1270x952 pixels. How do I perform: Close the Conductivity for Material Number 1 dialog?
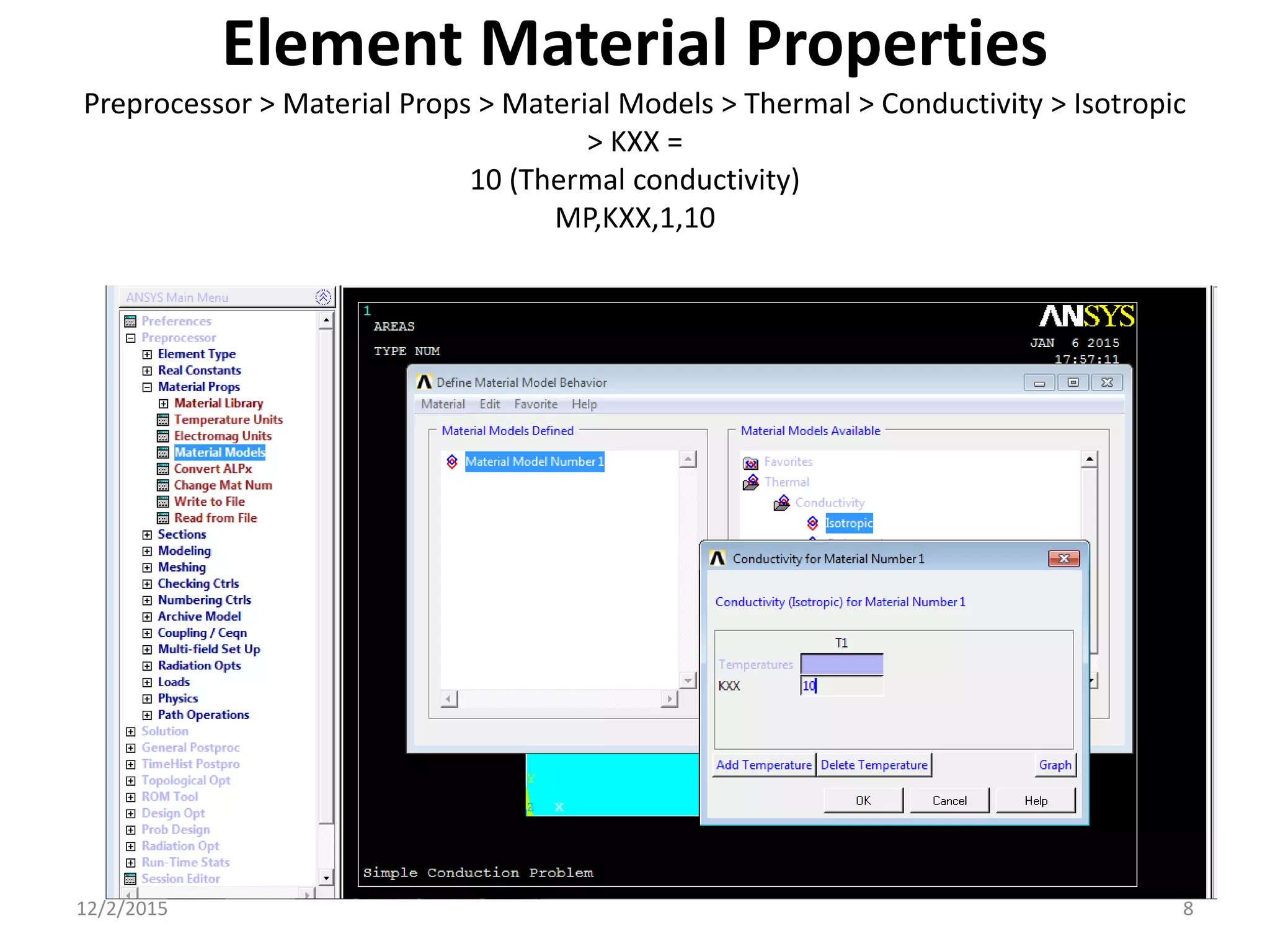pos(1064,558)
